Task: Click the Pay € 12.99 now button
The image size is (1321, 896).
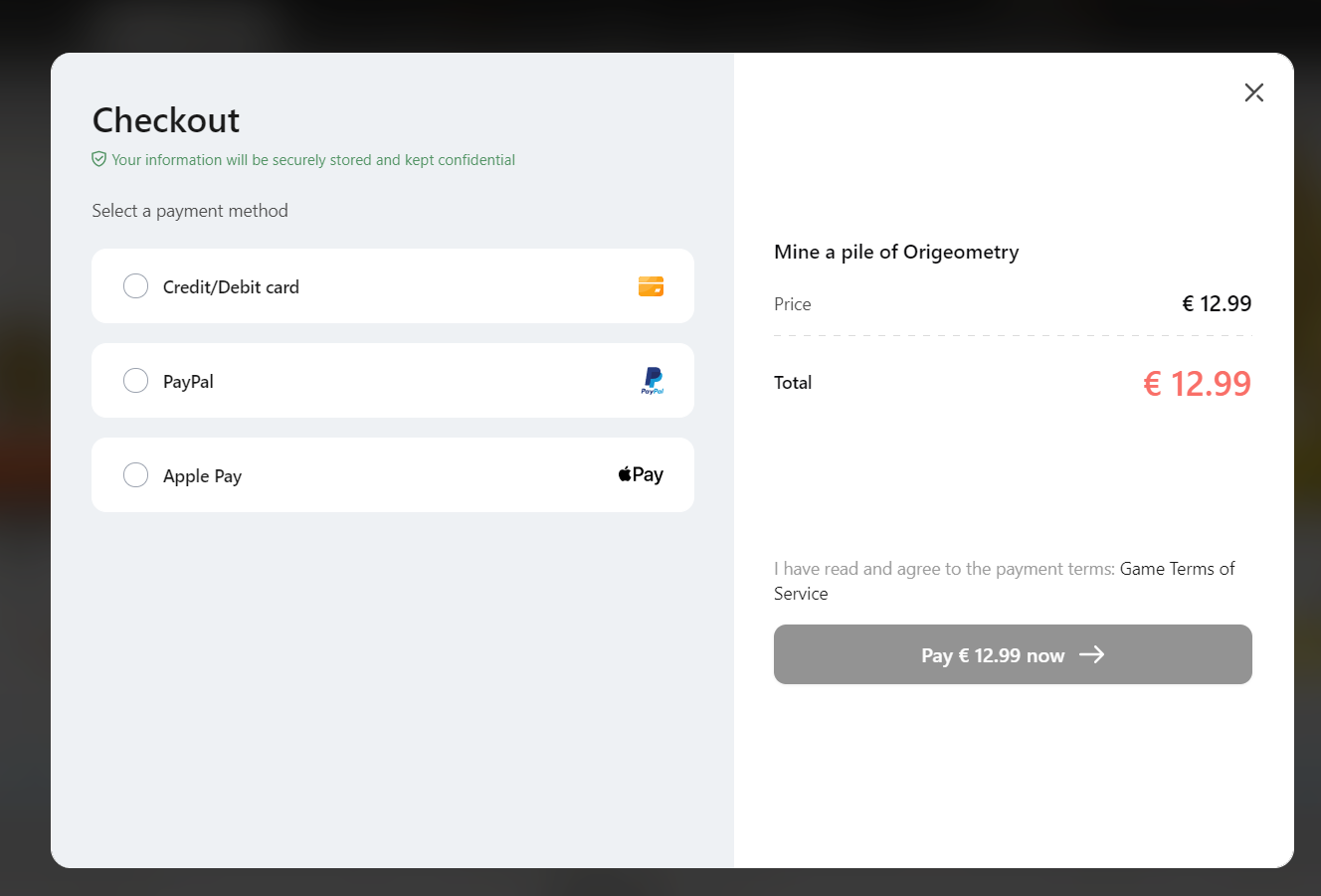Action: tap(1013, 654)
